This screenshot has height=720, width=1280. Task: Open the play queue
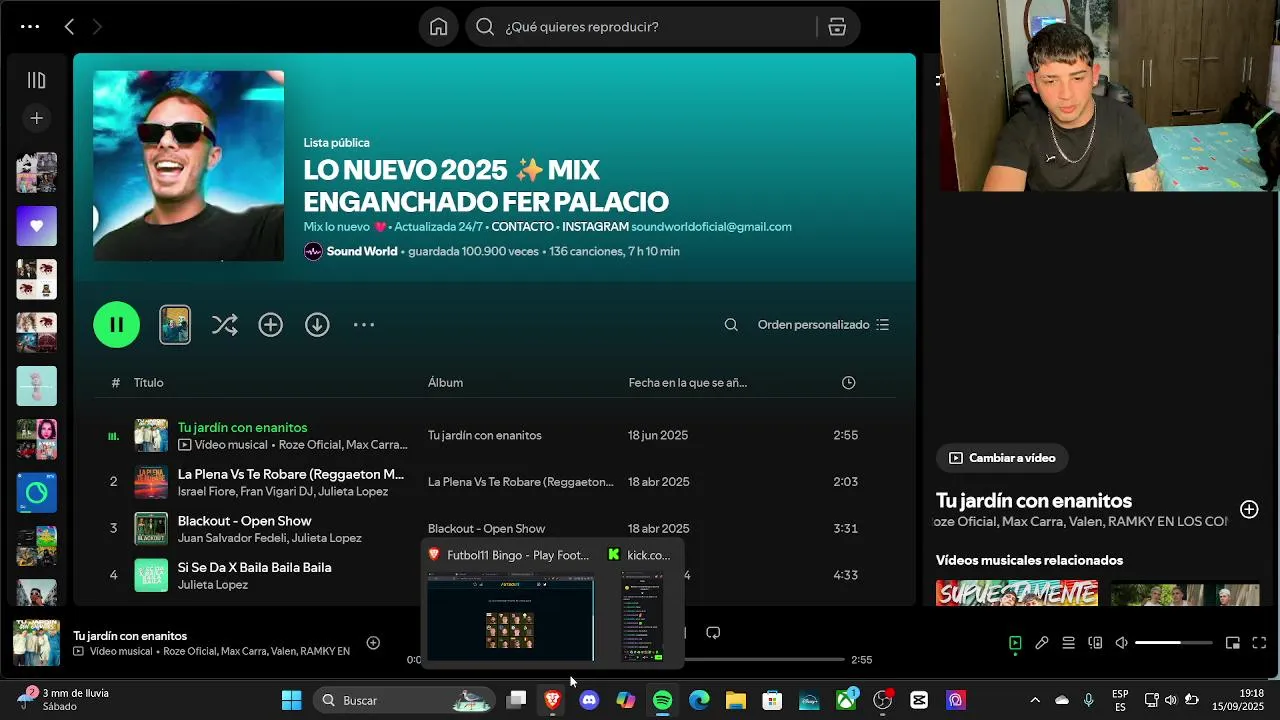(1069, 643)
